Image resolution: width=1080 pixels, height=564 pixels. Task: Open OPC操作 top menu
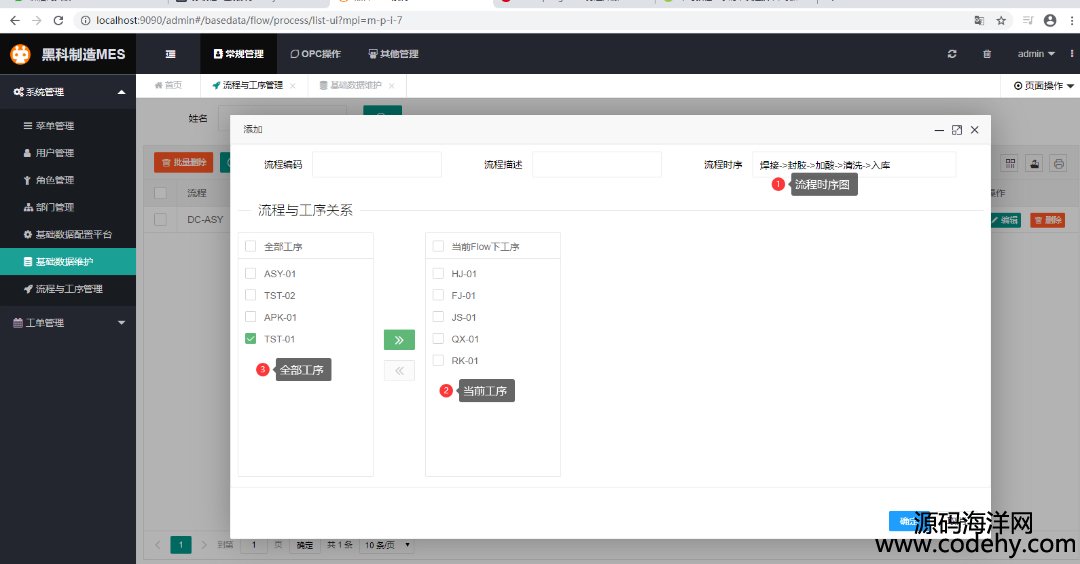315,54
